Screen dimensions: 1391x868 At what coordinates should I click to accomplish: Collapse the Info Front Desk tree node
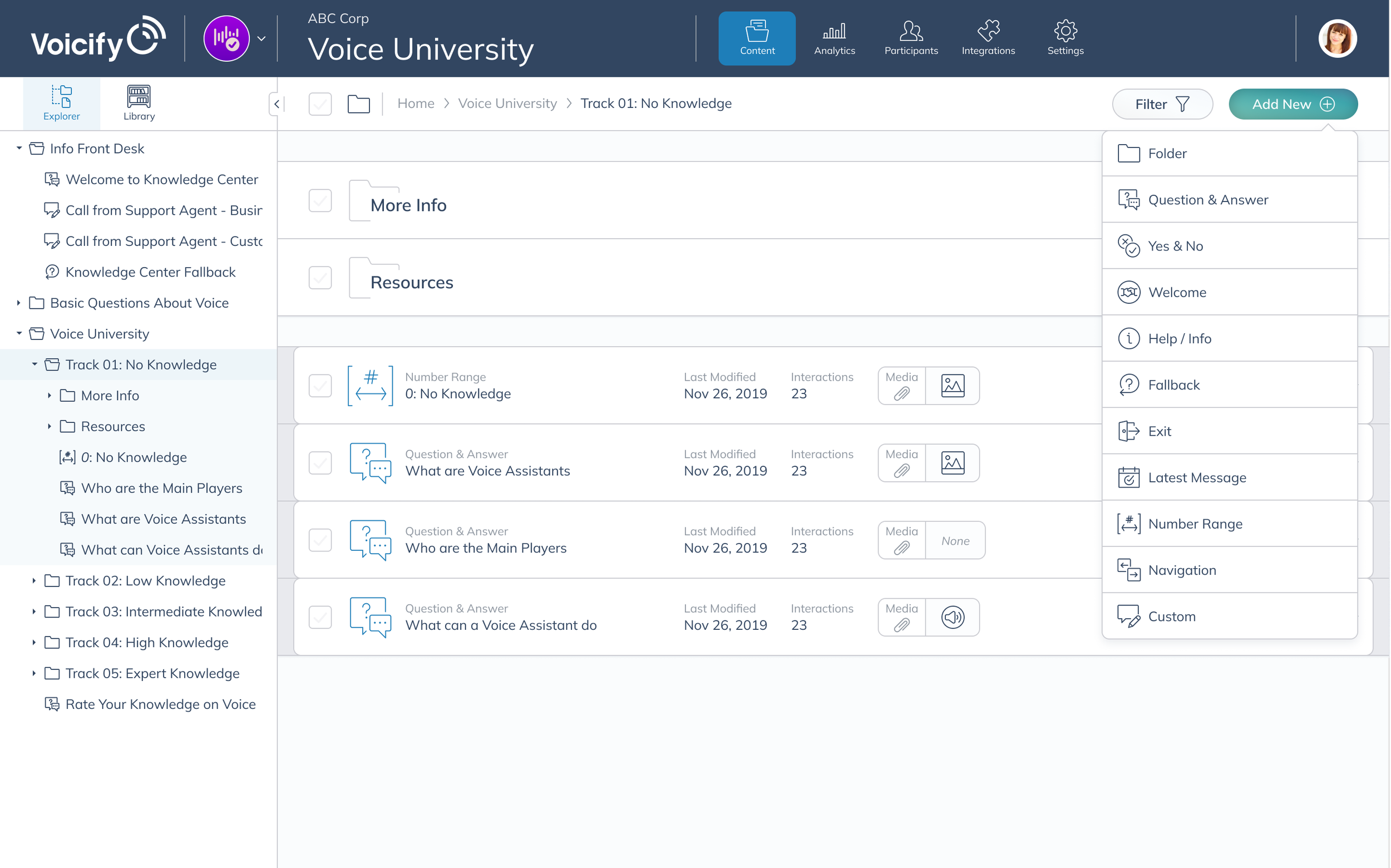pyautogui.click(x=19, y=148)
